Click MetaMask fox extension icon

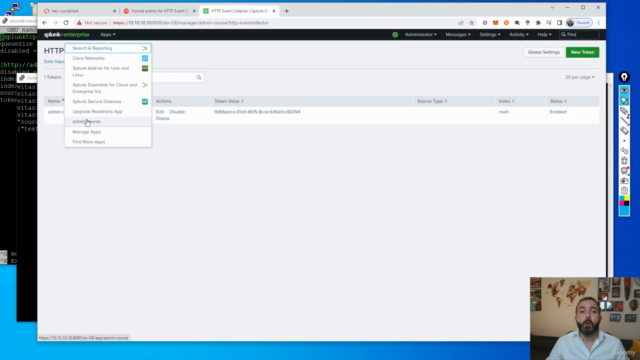(x=496, y=23)
